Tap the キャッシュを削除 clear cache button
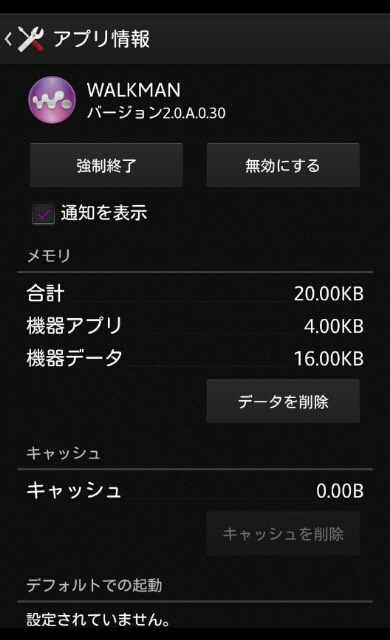 coord(283,533)
